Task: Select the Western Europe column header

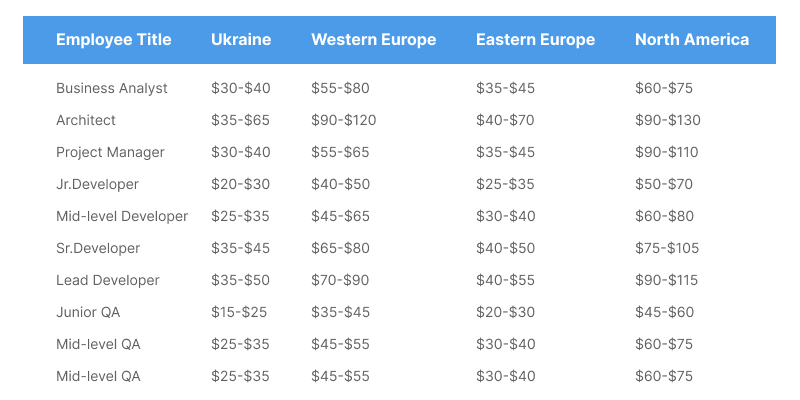Action: coord(373,40)
